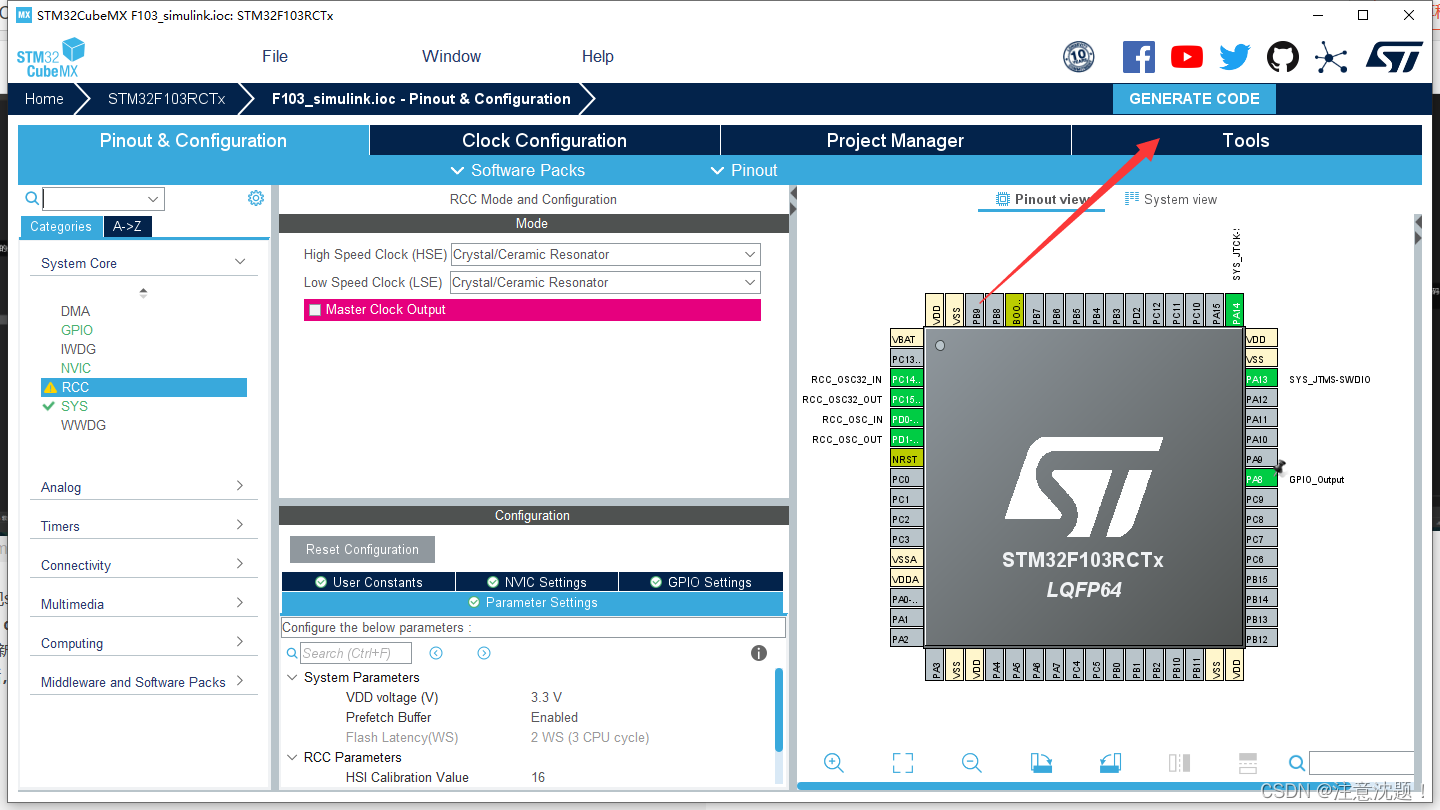Show parameter info with the i icon
The image size is (1440, 810).
coord(759,653)
